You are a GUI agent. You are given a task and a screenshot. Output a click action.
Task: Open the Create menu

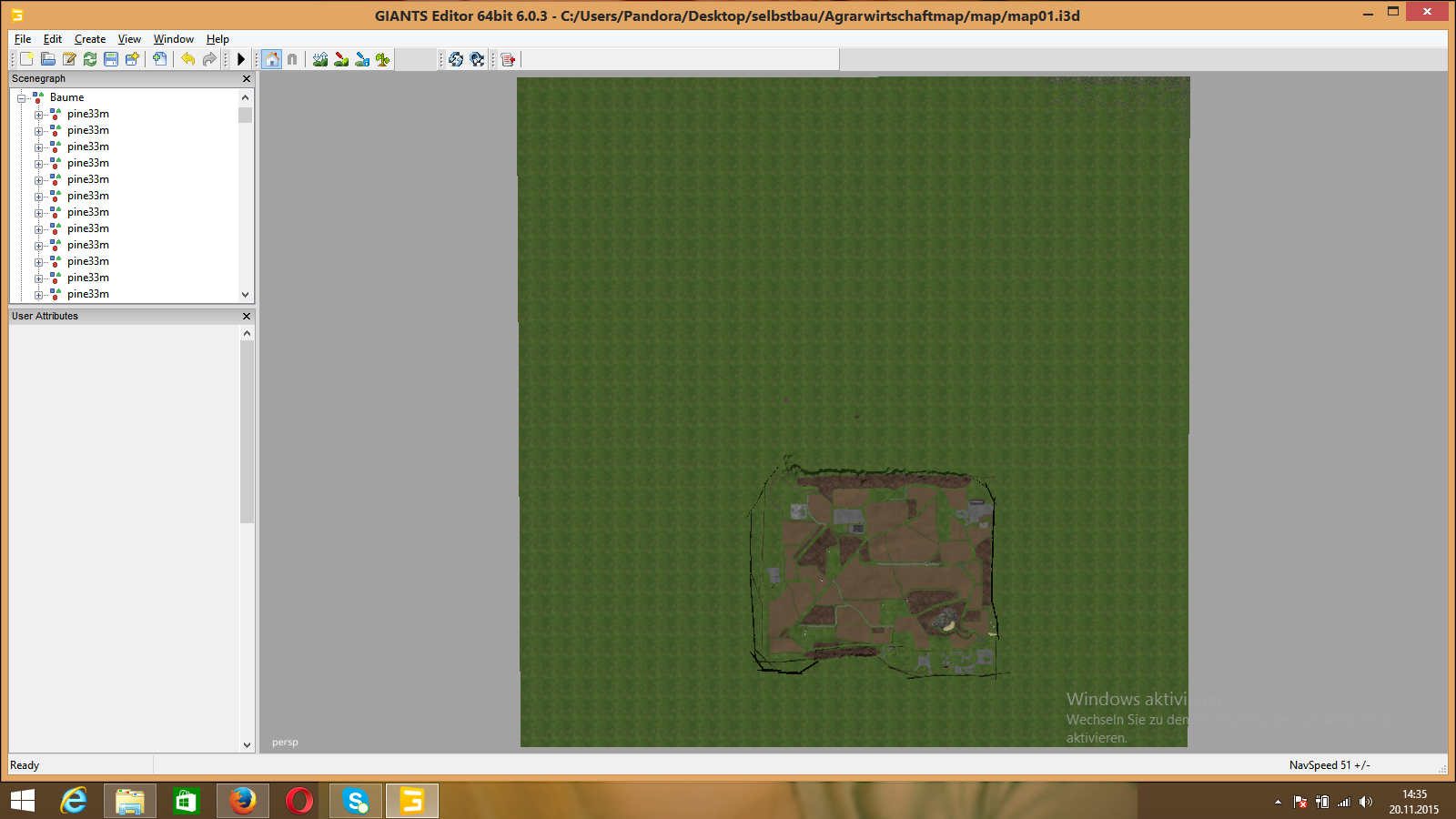[89, 39]
